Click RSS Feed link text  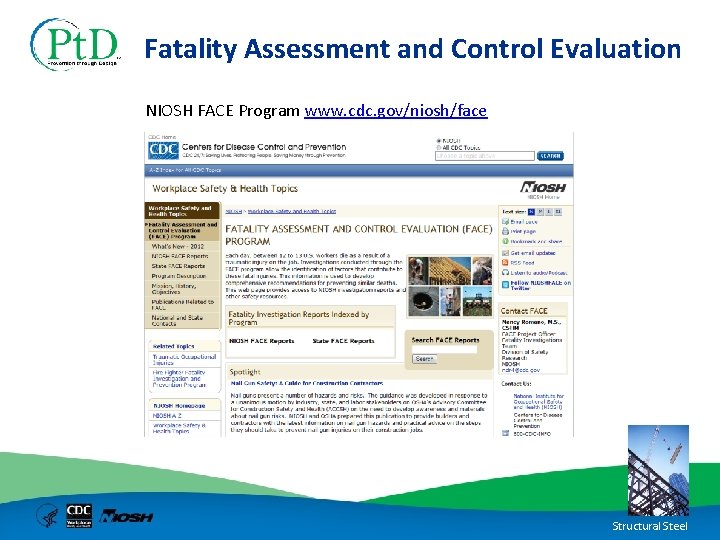[x=523, y=263]
